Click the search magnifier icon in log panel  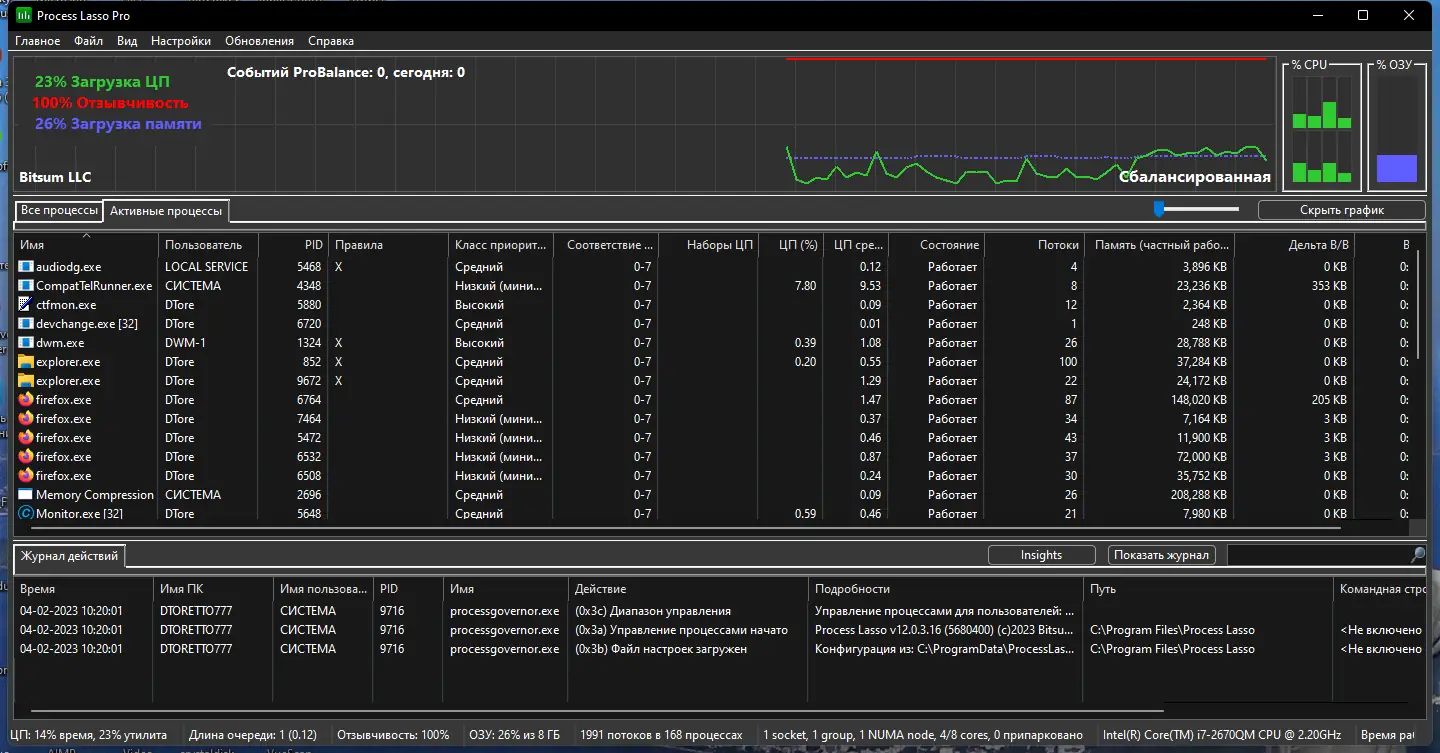[1418, 555]
